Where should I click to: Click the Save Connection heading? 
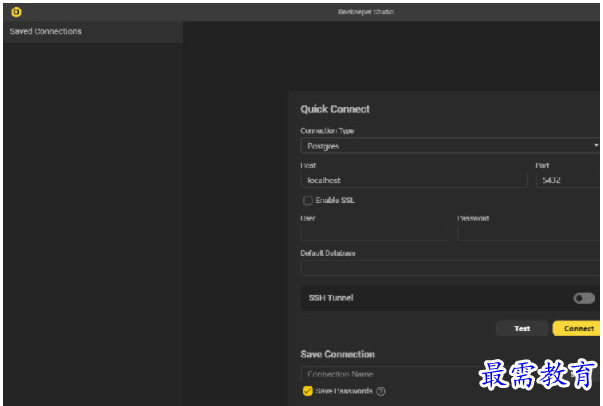click(338, 354)
